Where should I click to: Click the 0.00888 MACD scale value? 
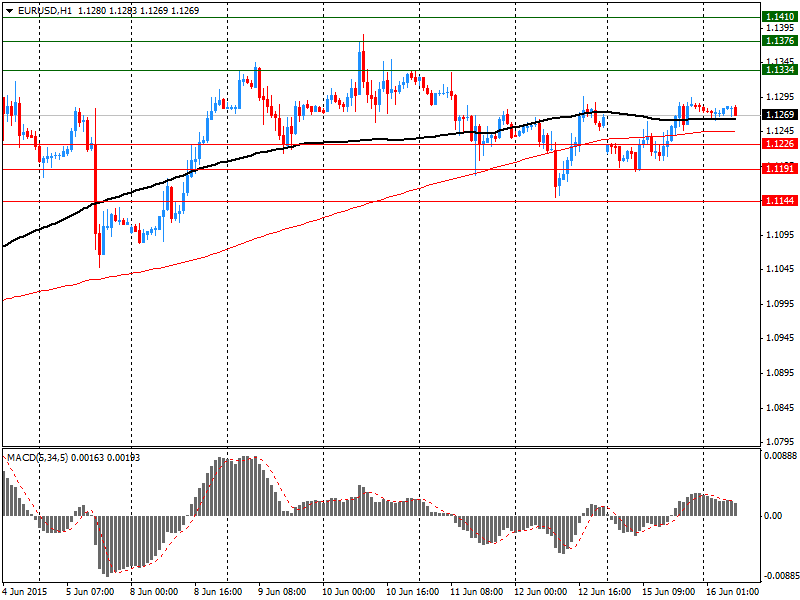(x=780, y=456)
